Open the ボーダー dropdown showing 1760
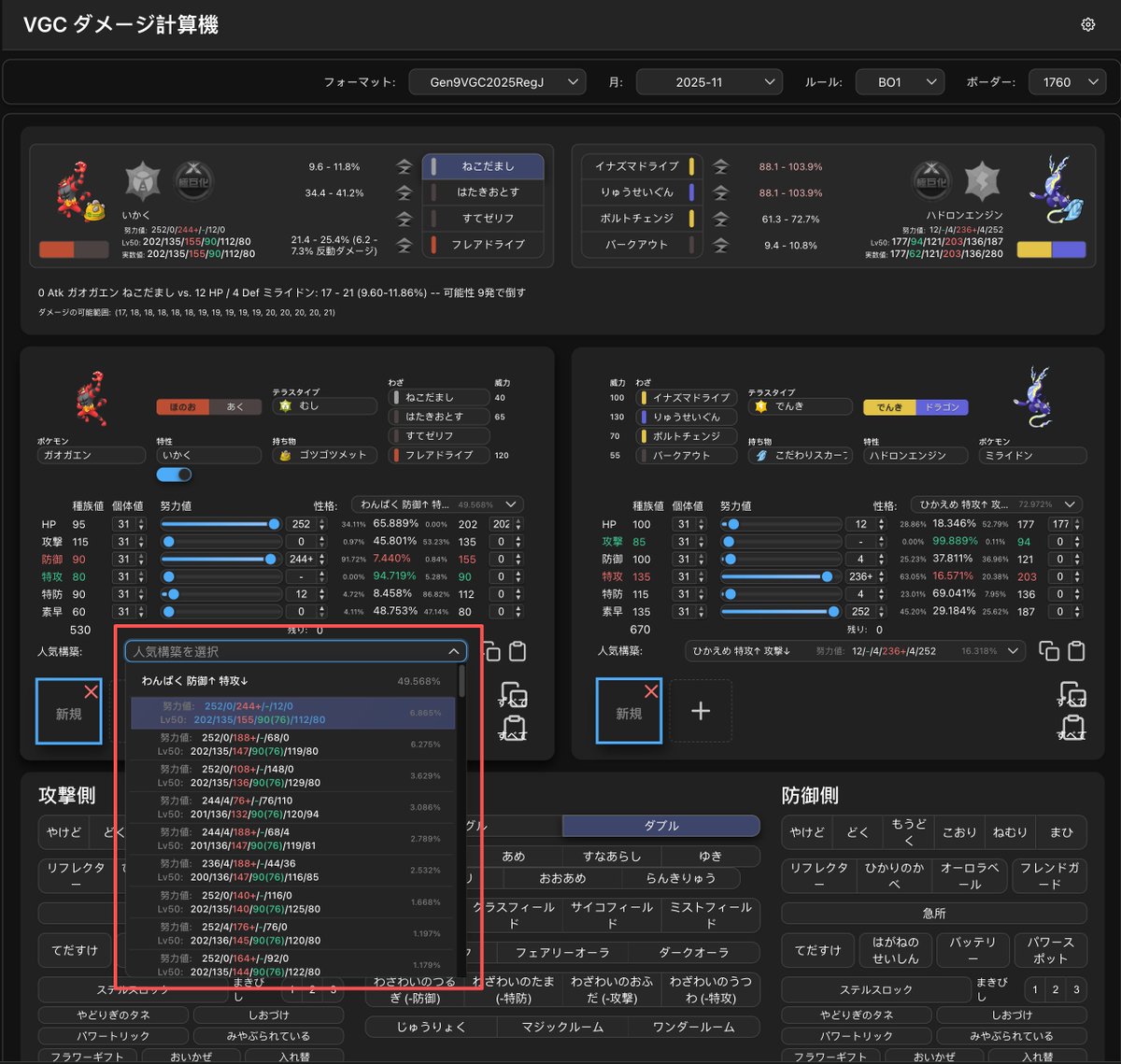The height and width of the screenshot is (1064, 1121). click(1067, 82)
